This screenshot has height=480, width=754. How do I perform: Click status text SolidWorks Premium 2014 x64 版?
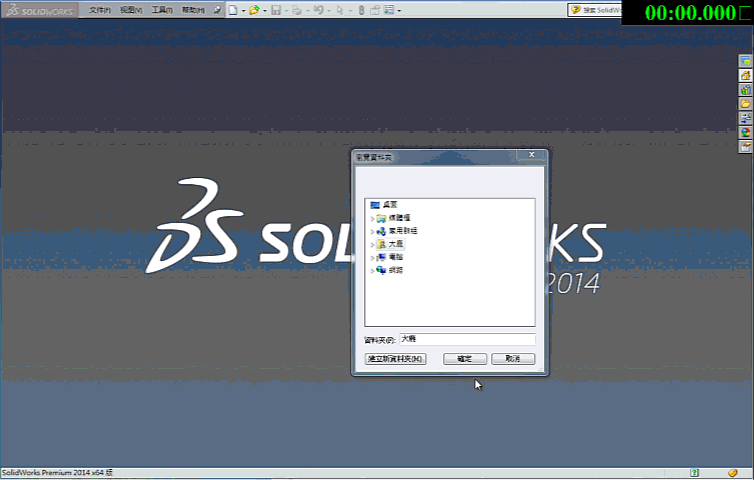pyautogui.click(x=57, y=473)
